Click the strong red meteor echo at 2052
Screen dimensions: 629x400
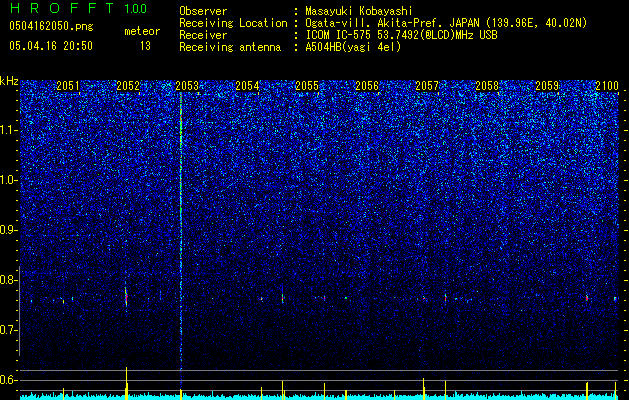tap(126, 298)
